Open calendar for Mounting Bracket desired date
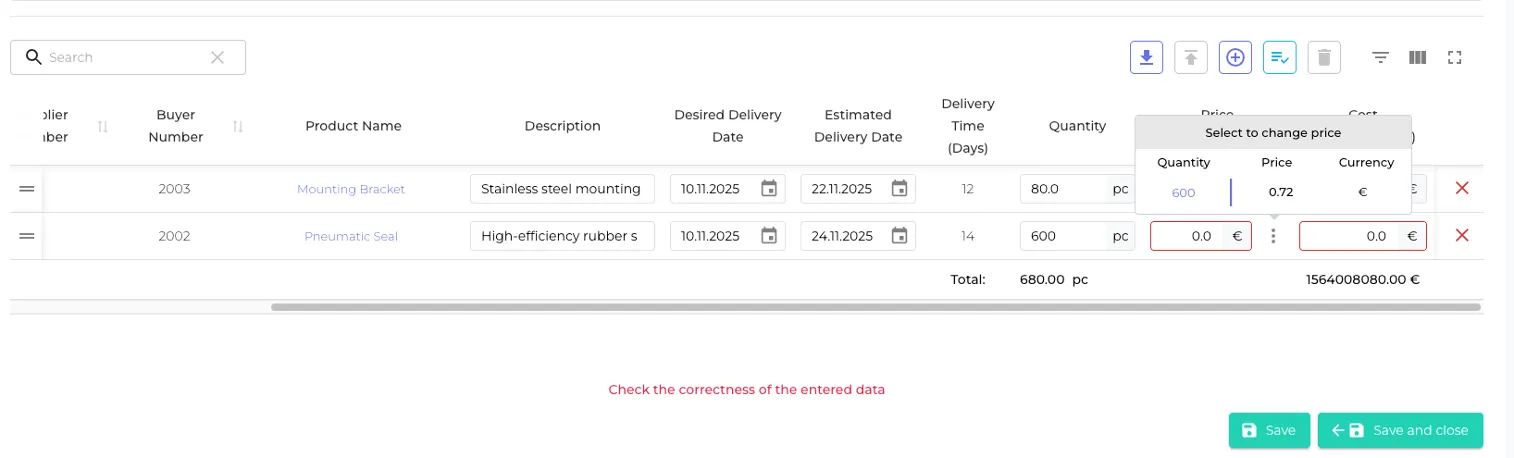 768,188
